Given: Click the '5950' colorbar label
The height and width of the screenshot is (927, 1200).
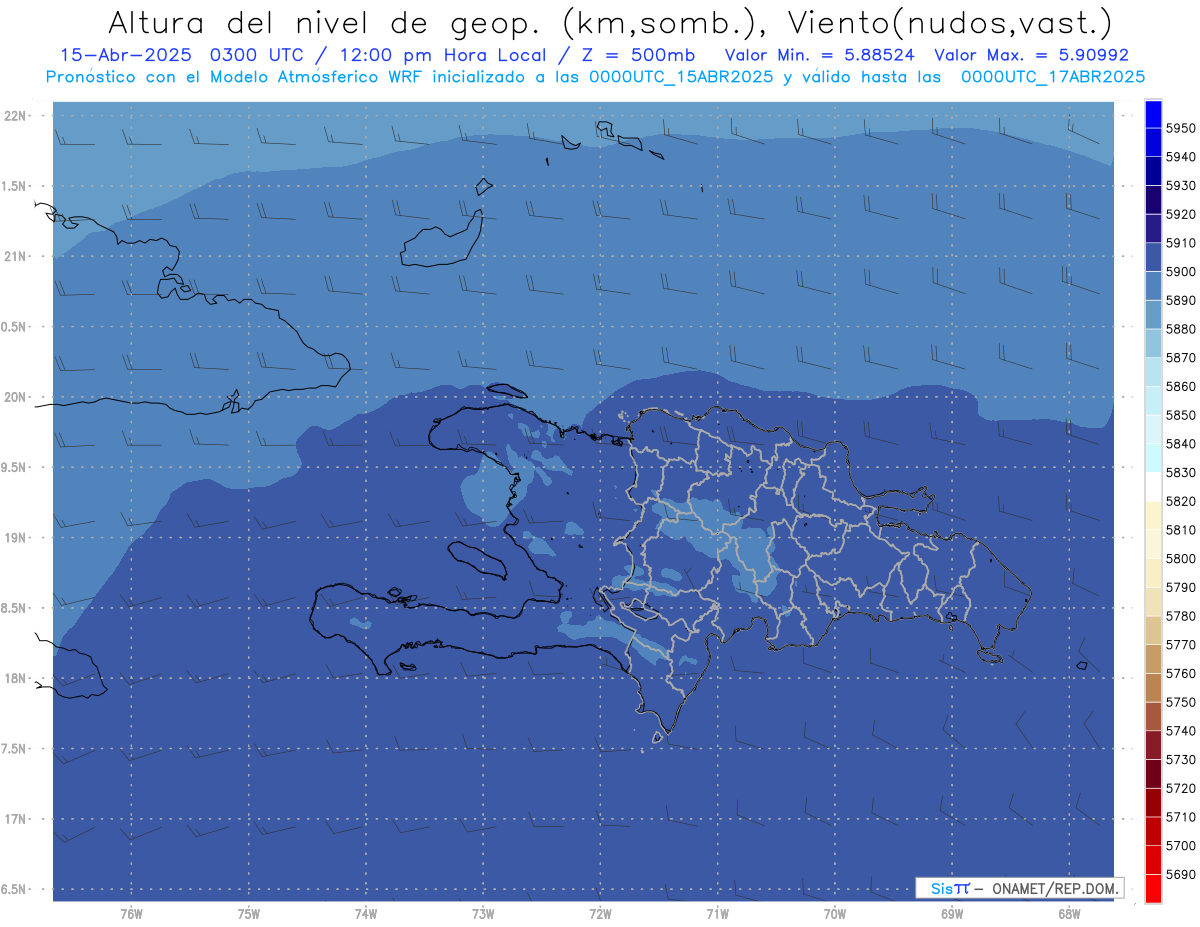Looking at the screenshot, I should [x=1180, y=129].
